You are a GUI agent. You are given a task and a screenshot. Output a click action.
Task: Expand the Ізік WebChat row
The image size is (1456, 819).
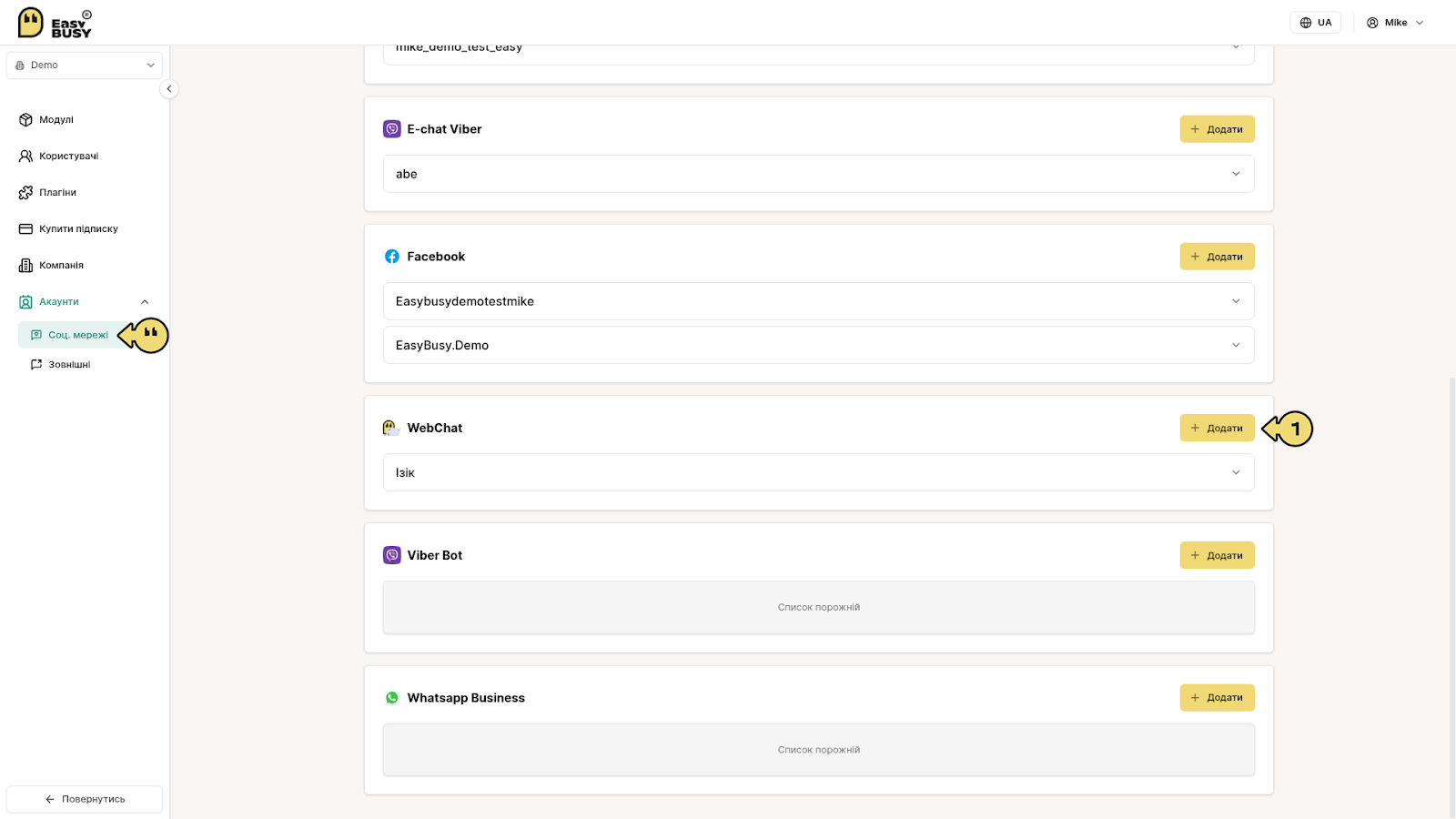pos(819,472)
